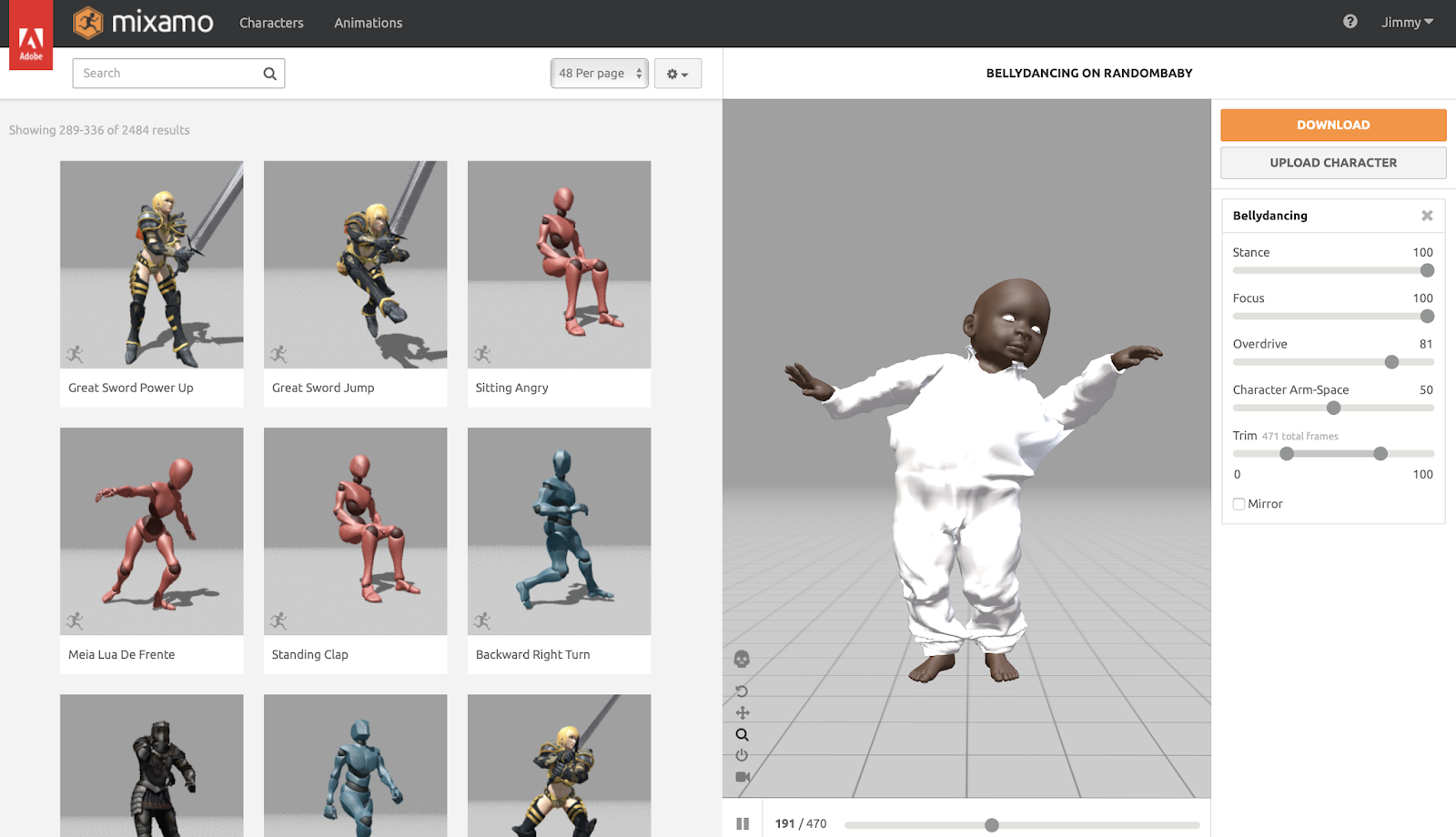Click the Bellydancing panel heading
The height and width of the screenshot is (837, 1456).
click(x=1270, y=216)
